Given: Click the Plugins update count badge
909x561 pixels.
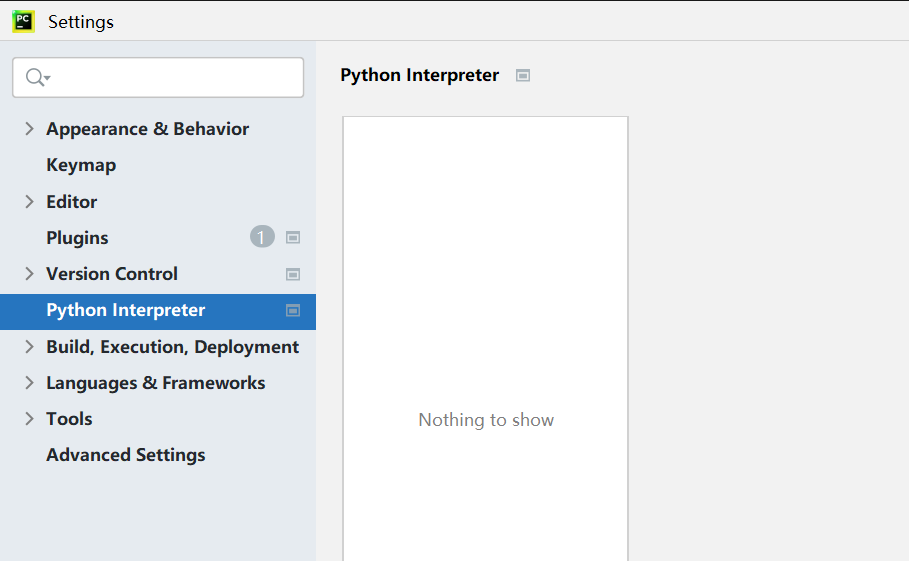Looking at the screenshot, I should click(x=262, y=236).
